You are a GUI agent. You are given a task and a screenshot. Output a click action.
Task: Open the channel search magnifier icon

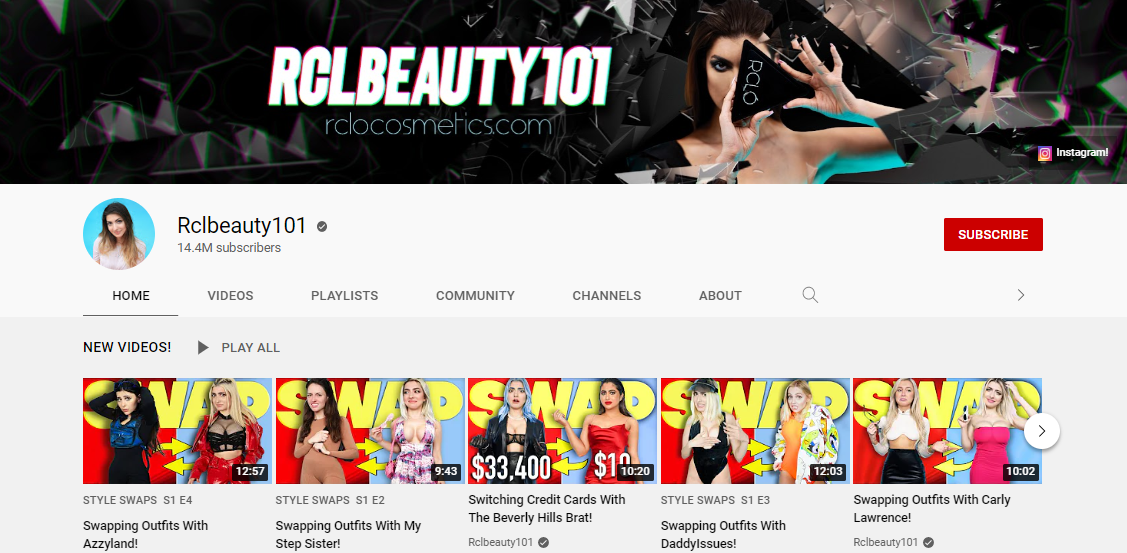(810, 295)
